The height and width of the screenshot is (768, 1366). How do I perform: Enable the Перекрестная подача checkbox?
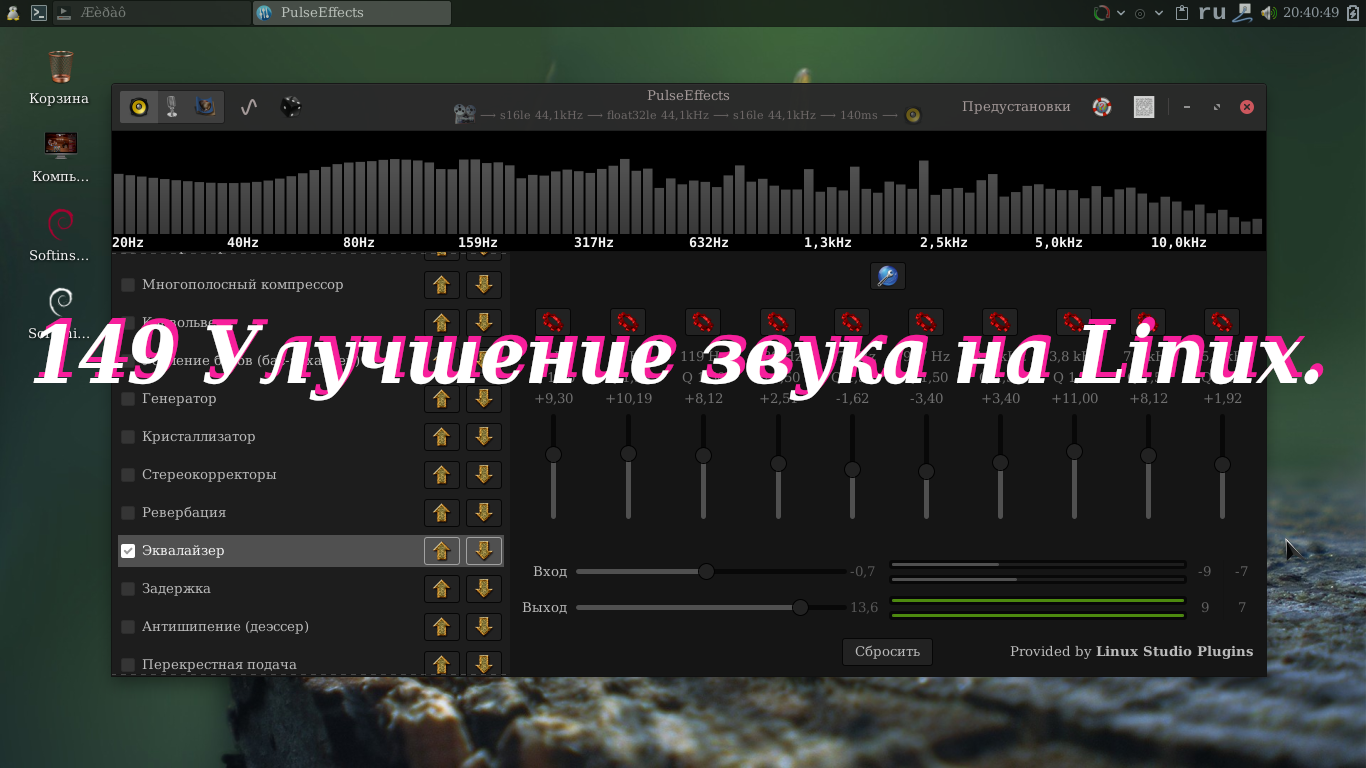click(x=128, y=665)
